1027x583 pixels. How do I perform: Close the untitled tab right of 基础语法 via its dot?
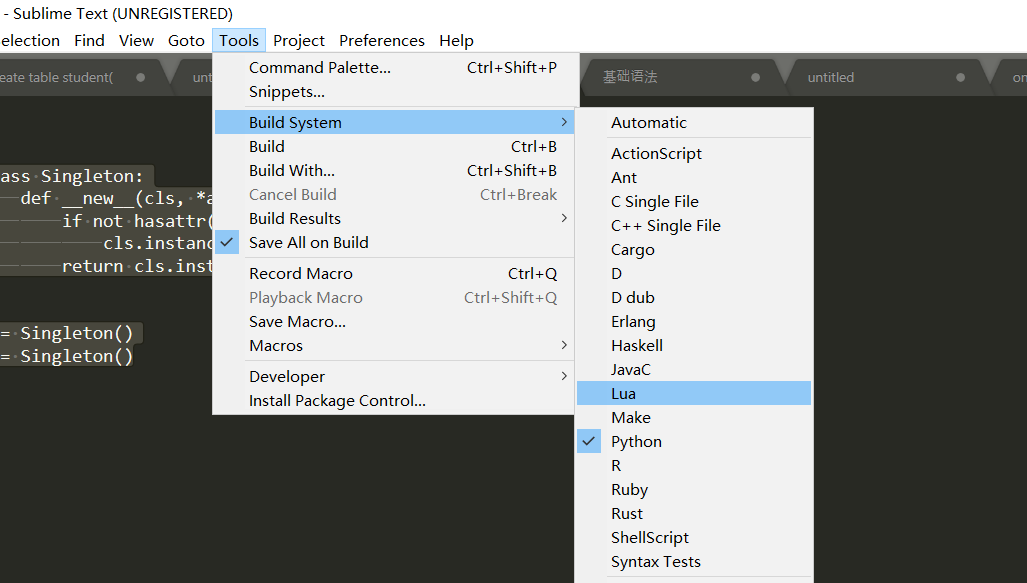tap(960, 77)
